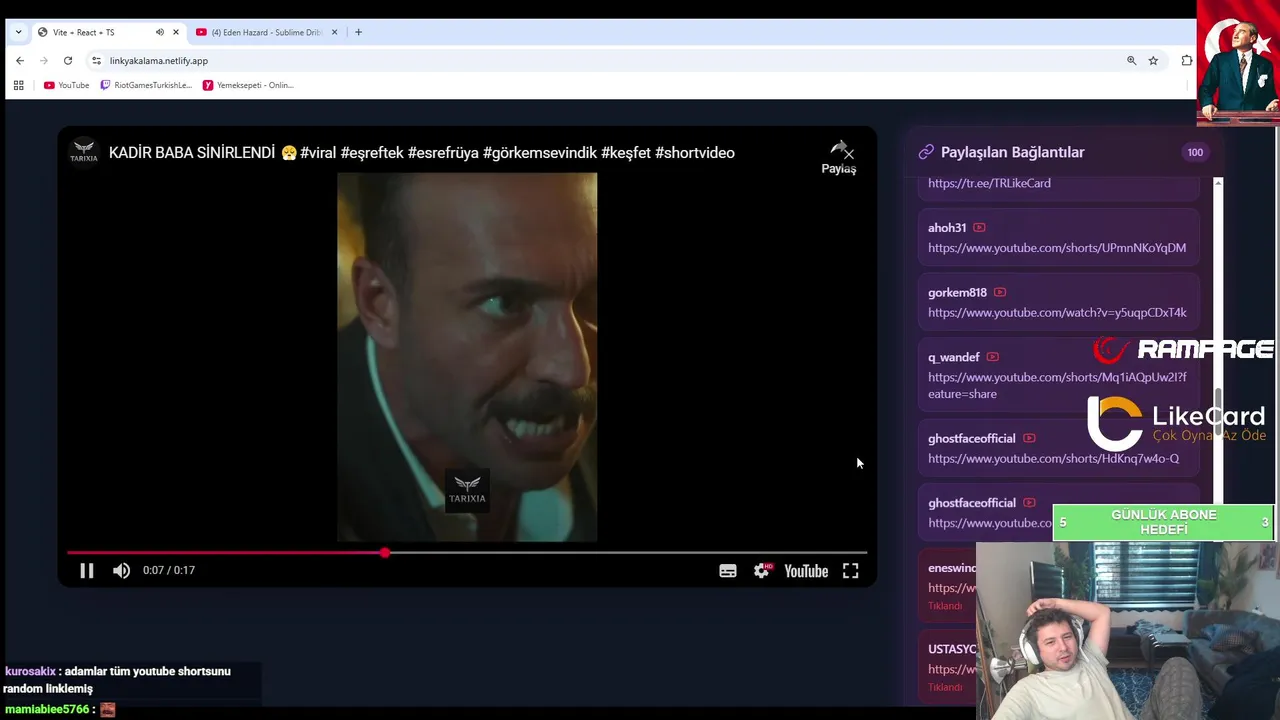Click the q_wandef username
Screen dimensions: 1280x720
point(954,357)
